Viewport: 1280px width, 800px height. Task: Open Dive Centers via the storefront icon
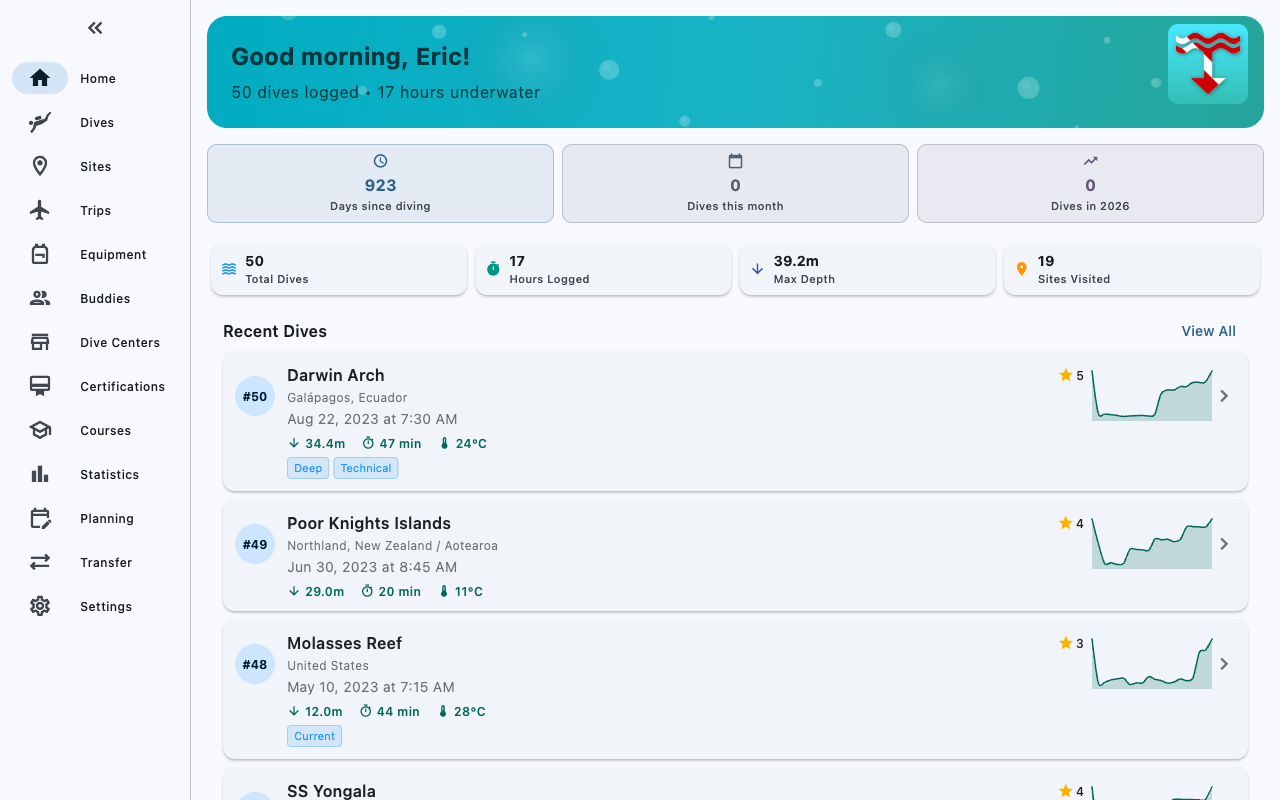40,342
